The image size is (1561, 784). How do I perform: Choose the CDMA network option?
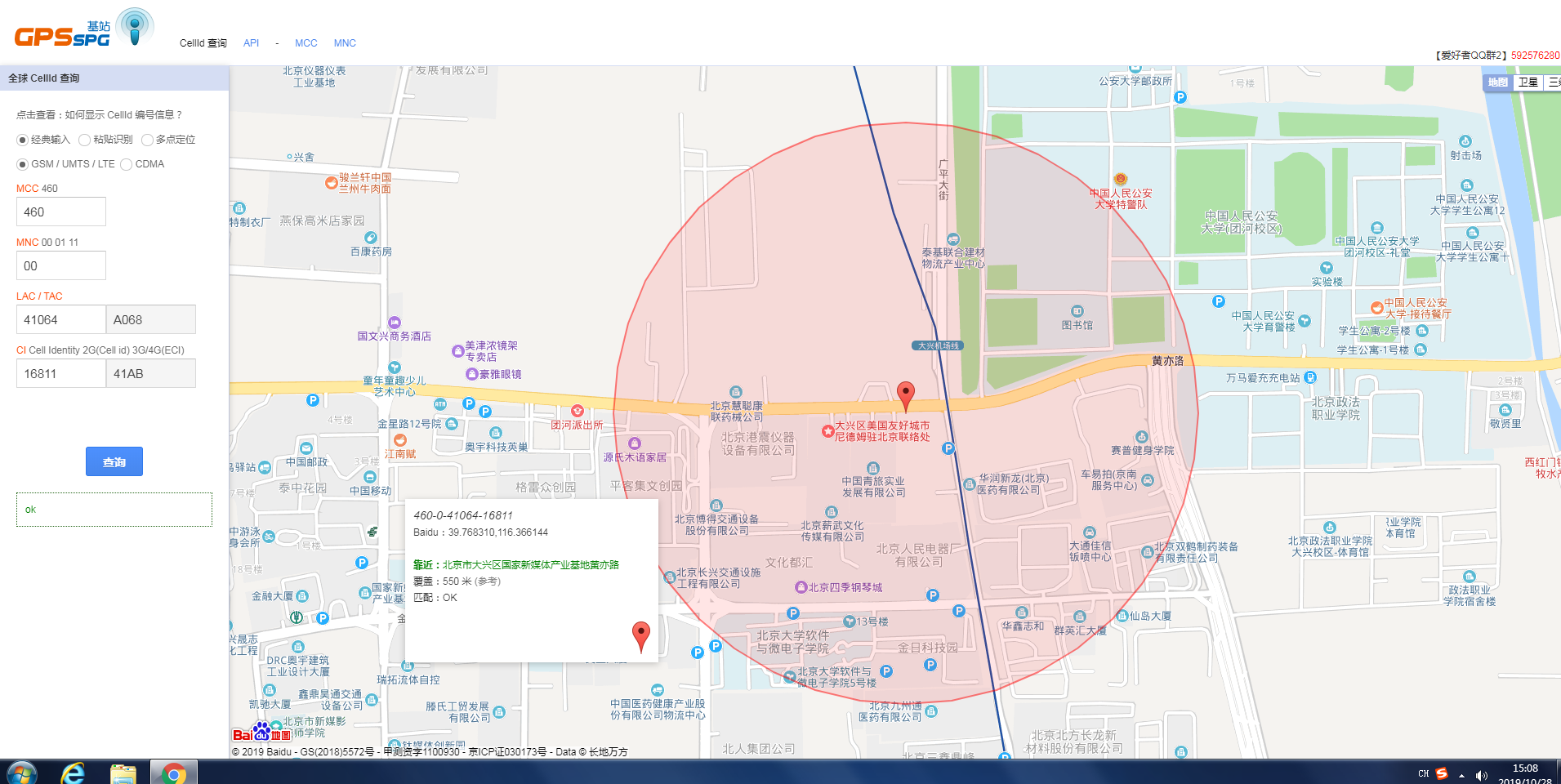[126, 164]
